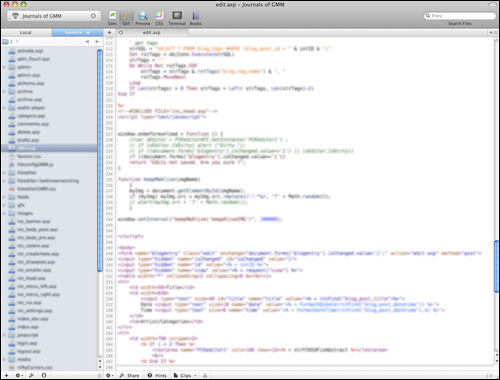This screenshot has height=380, width=500.
Task: Close the edit.asp tab with its circle
Action: [x=121, y=32]
